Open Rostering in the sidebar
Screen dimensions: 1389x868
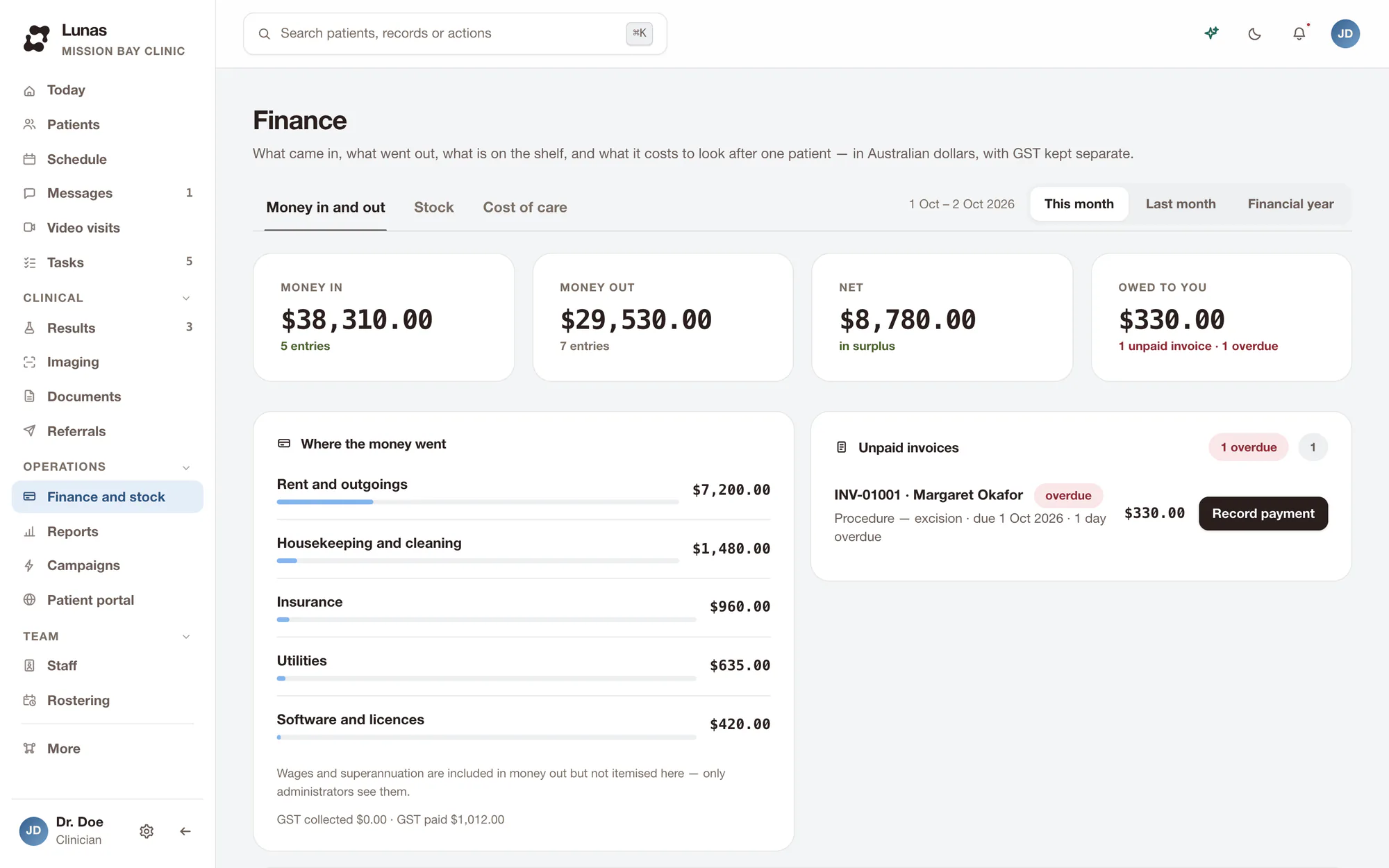tap(108, 700)
